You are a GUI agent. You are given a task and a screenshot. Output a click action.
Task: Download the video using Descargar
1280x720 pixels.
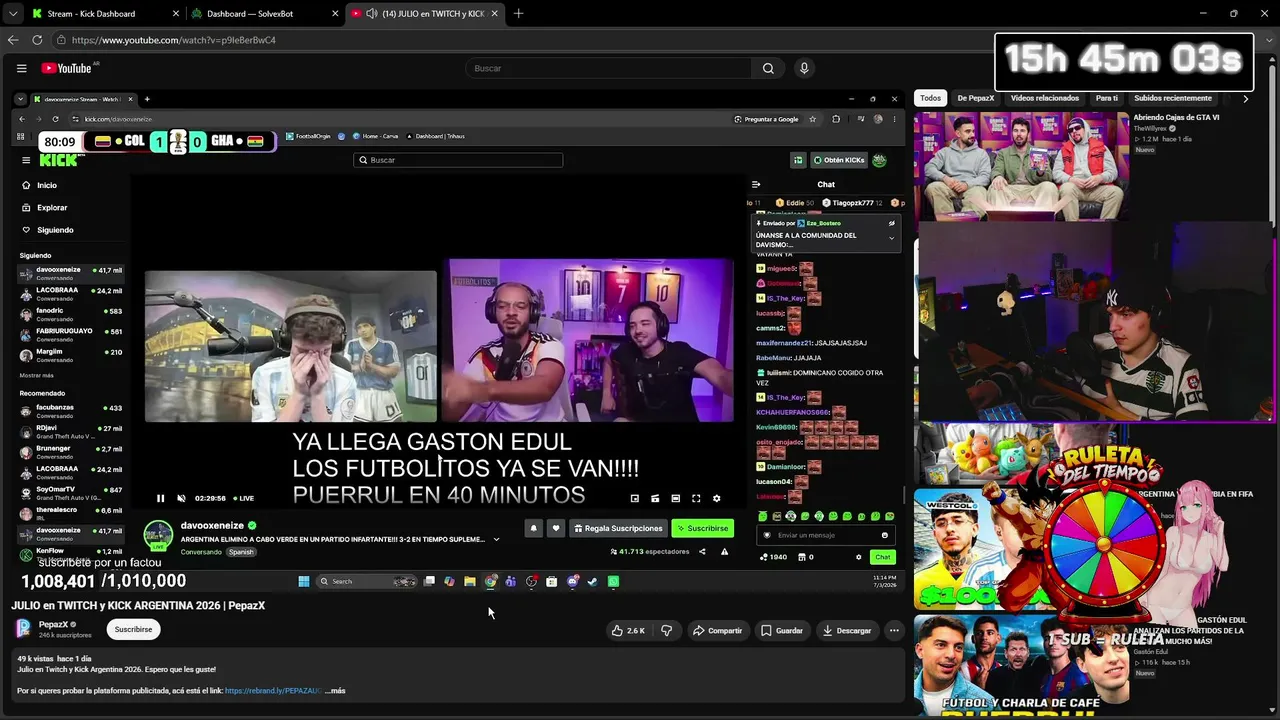point(847,630)
